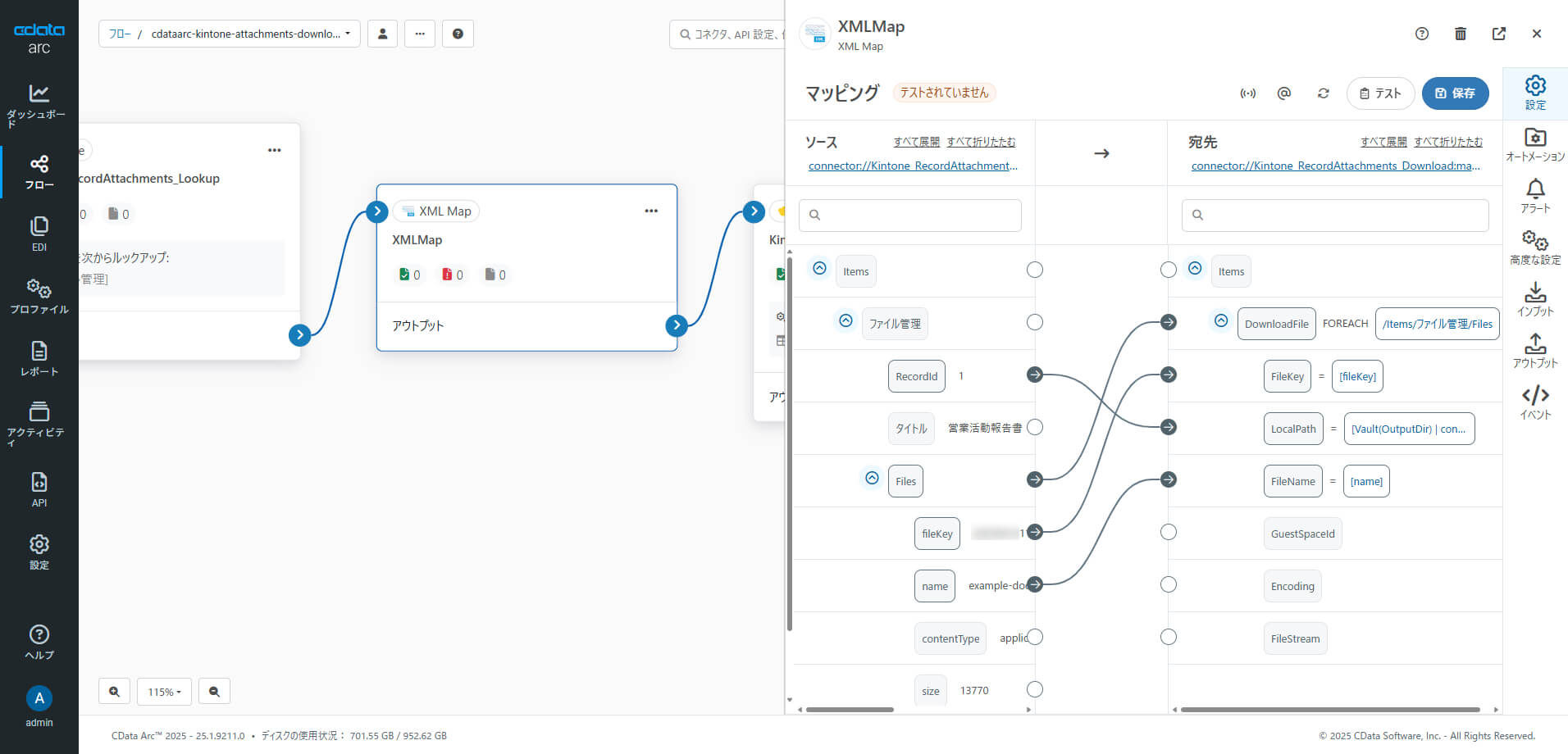
Task: Click the source pane vertical scrollbar
Action: 790,443
